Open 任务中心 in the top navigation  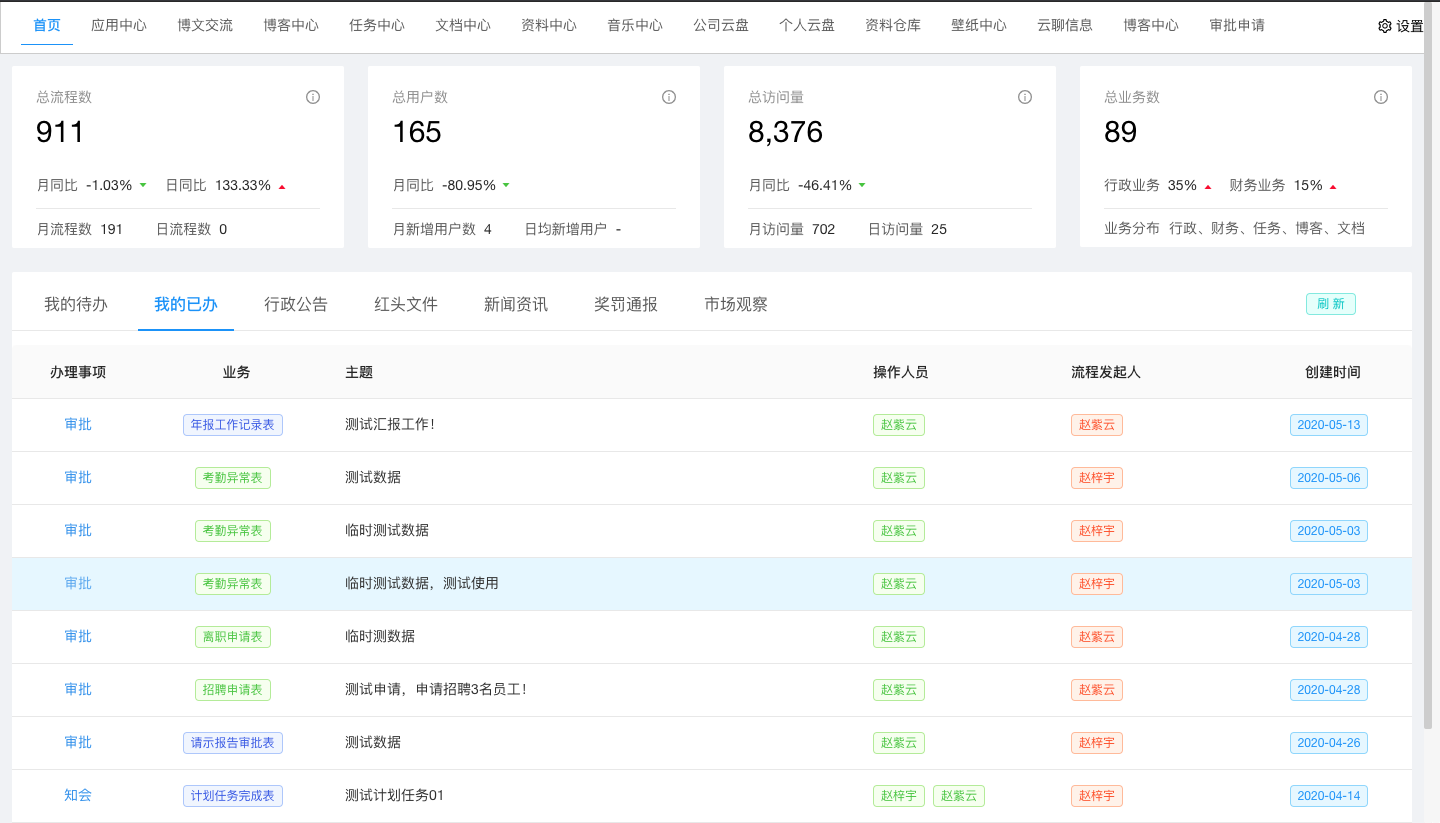(377, 25)
